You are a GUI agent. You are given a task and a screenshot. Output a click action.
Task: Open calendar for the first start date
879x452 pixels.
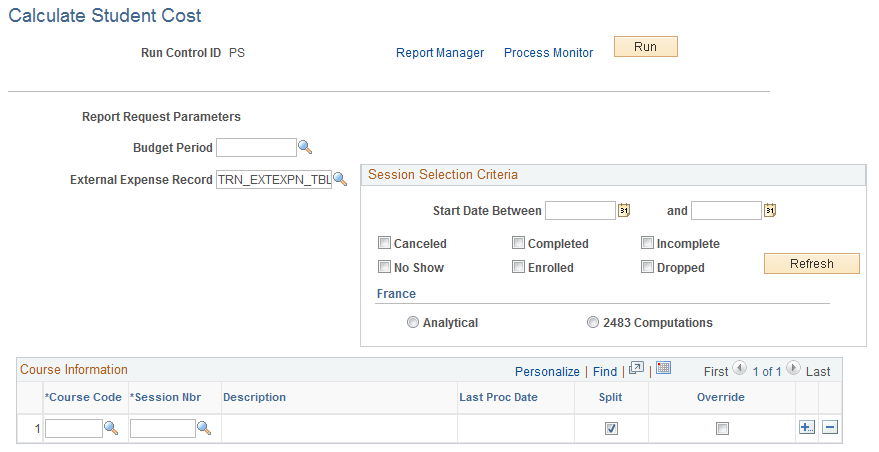click(x=624, y=211)
